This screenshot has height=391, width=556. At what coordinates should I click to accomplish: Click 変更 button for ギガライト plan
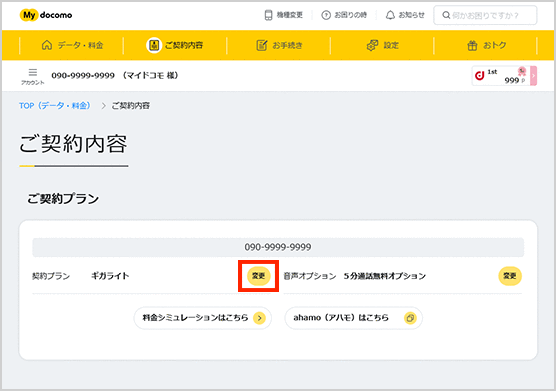click(258, 276)
